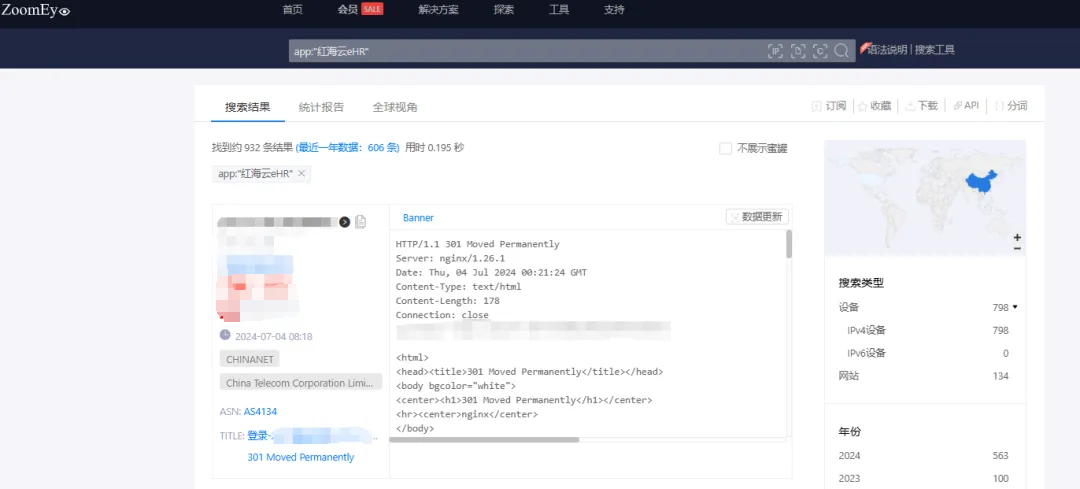Select the Banner tab

418,218
